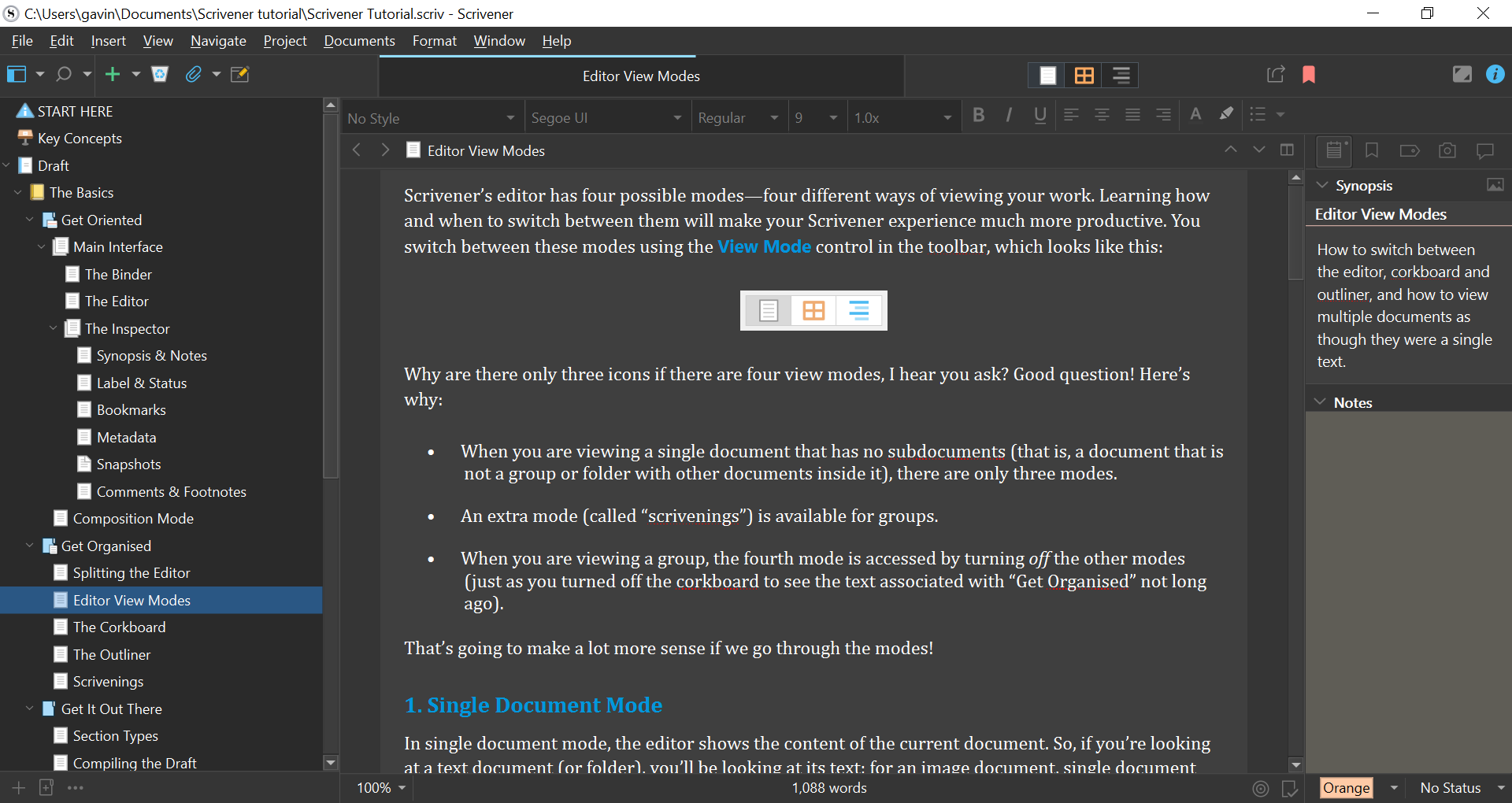This screenshot has width=1512, height=803.
Task: Switch synopsis to image view icon
Action: tap(1495, 185)
